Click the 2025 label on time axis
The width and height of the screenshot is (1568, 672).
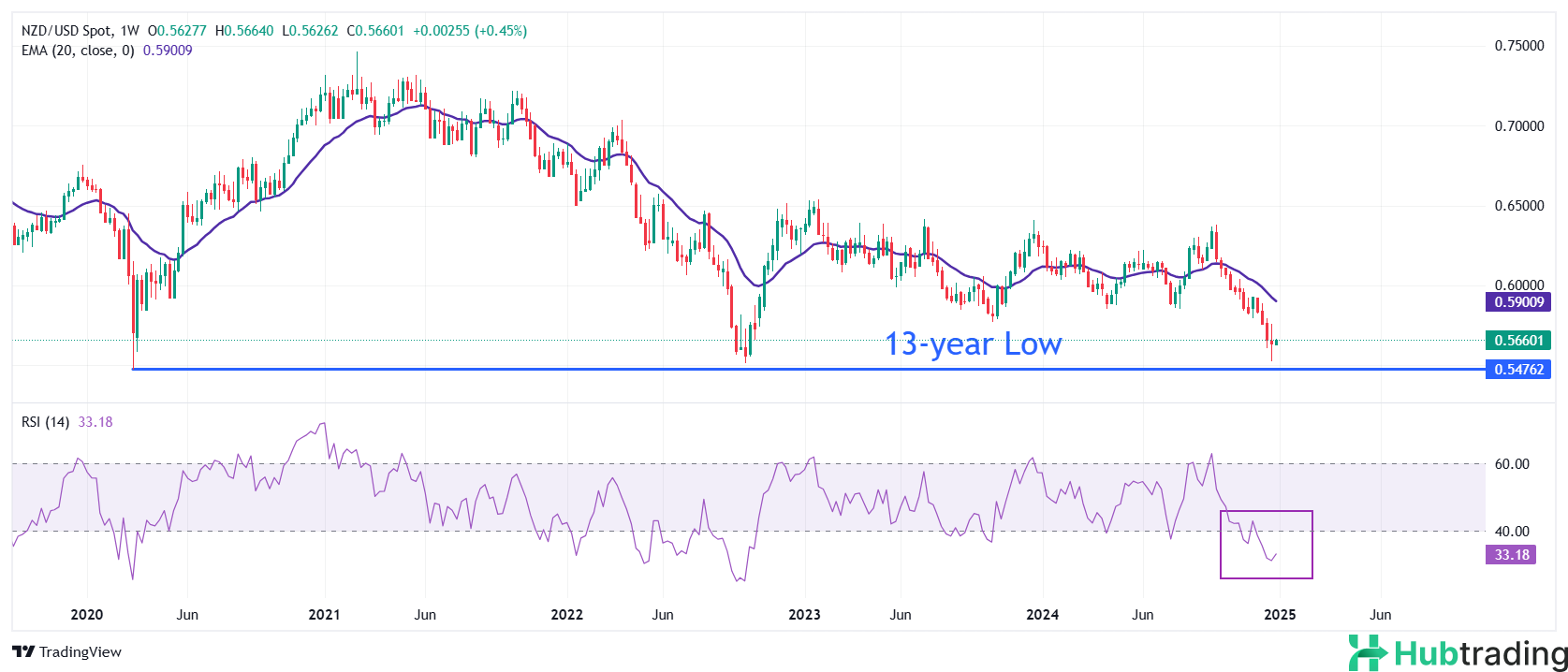click(x=1280, y=615)
